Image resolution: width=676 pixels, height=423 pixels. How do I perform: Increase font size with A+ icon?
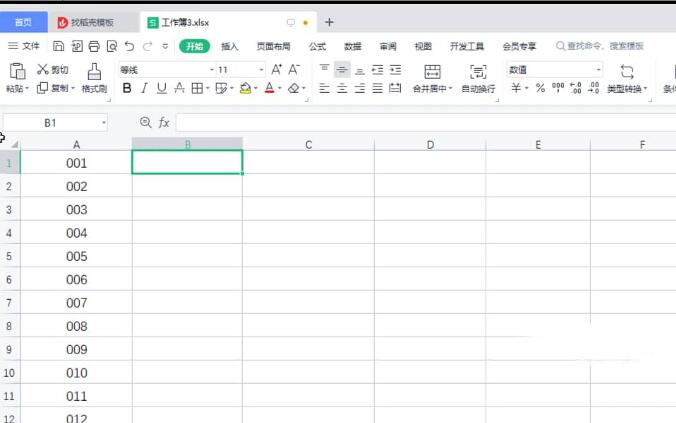click(x=276, y=69)
